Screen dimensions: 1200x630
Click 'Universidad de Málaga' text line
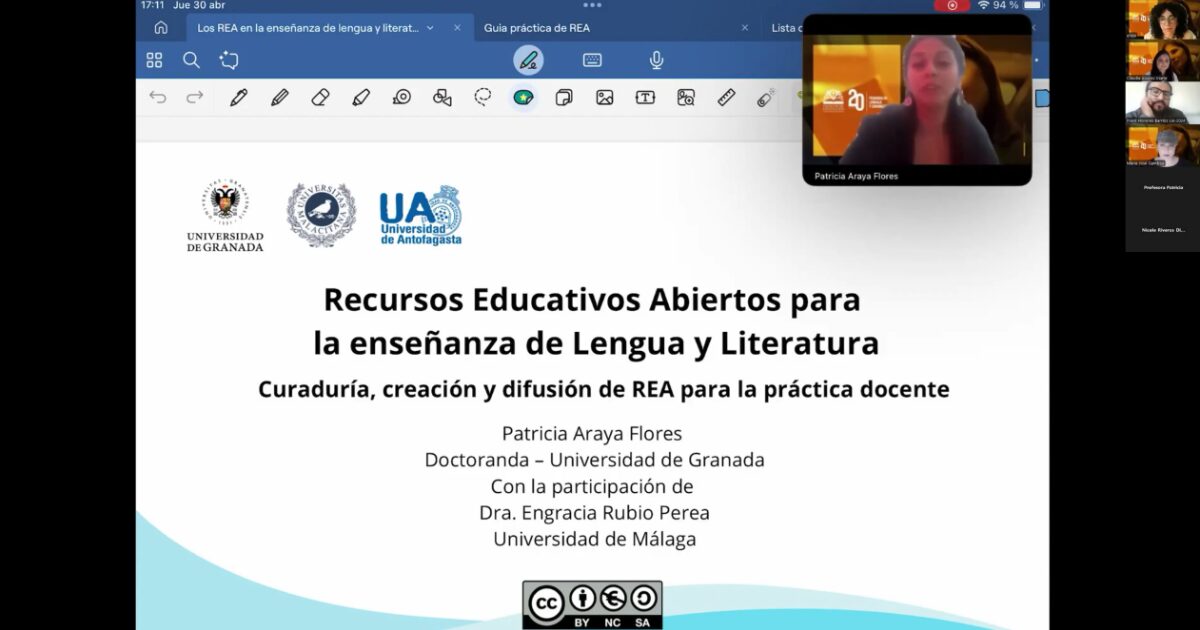click(594, 539)
